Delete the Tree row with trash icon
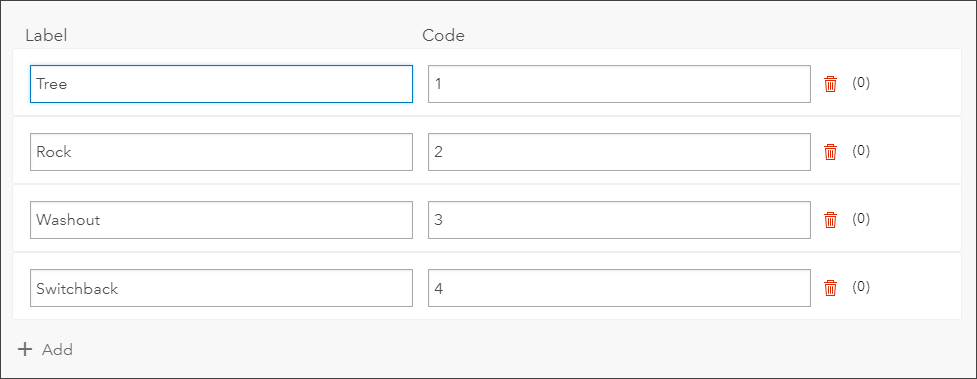Viewport: 977px width, 379px height. click(830, 84)
